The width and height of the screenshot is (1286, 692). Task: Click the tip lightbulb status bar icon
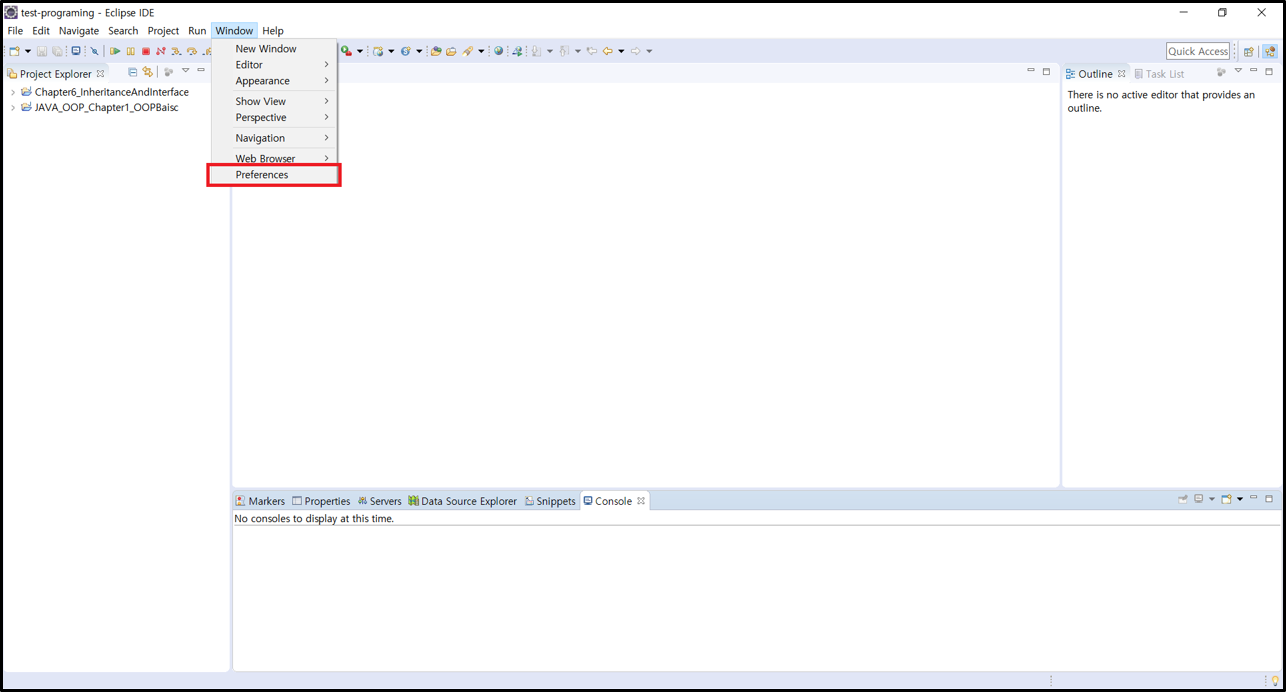click(x=1275, y=681)
